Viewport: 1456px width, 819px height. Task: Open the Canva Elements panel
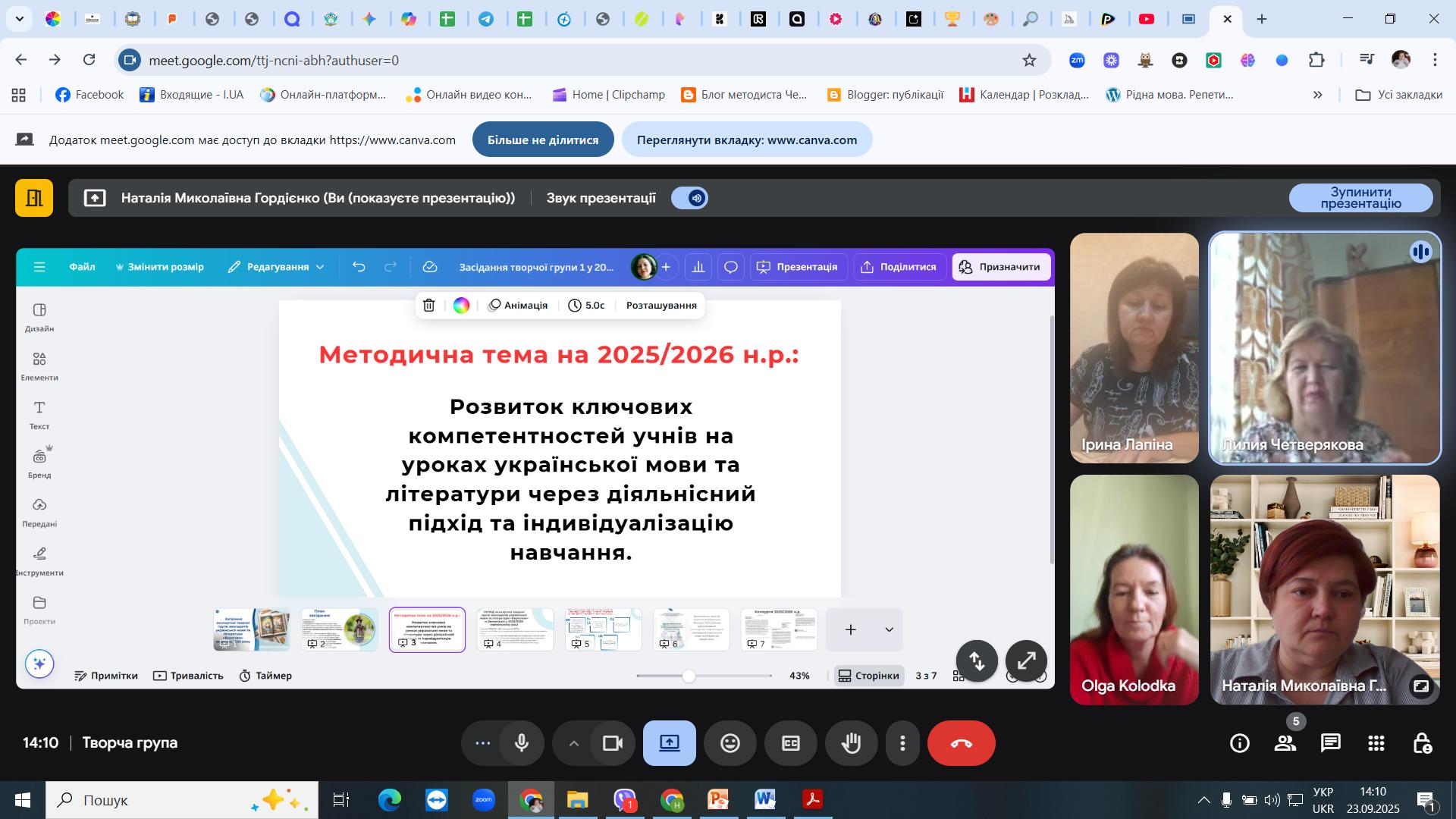[x=39, y=365]
